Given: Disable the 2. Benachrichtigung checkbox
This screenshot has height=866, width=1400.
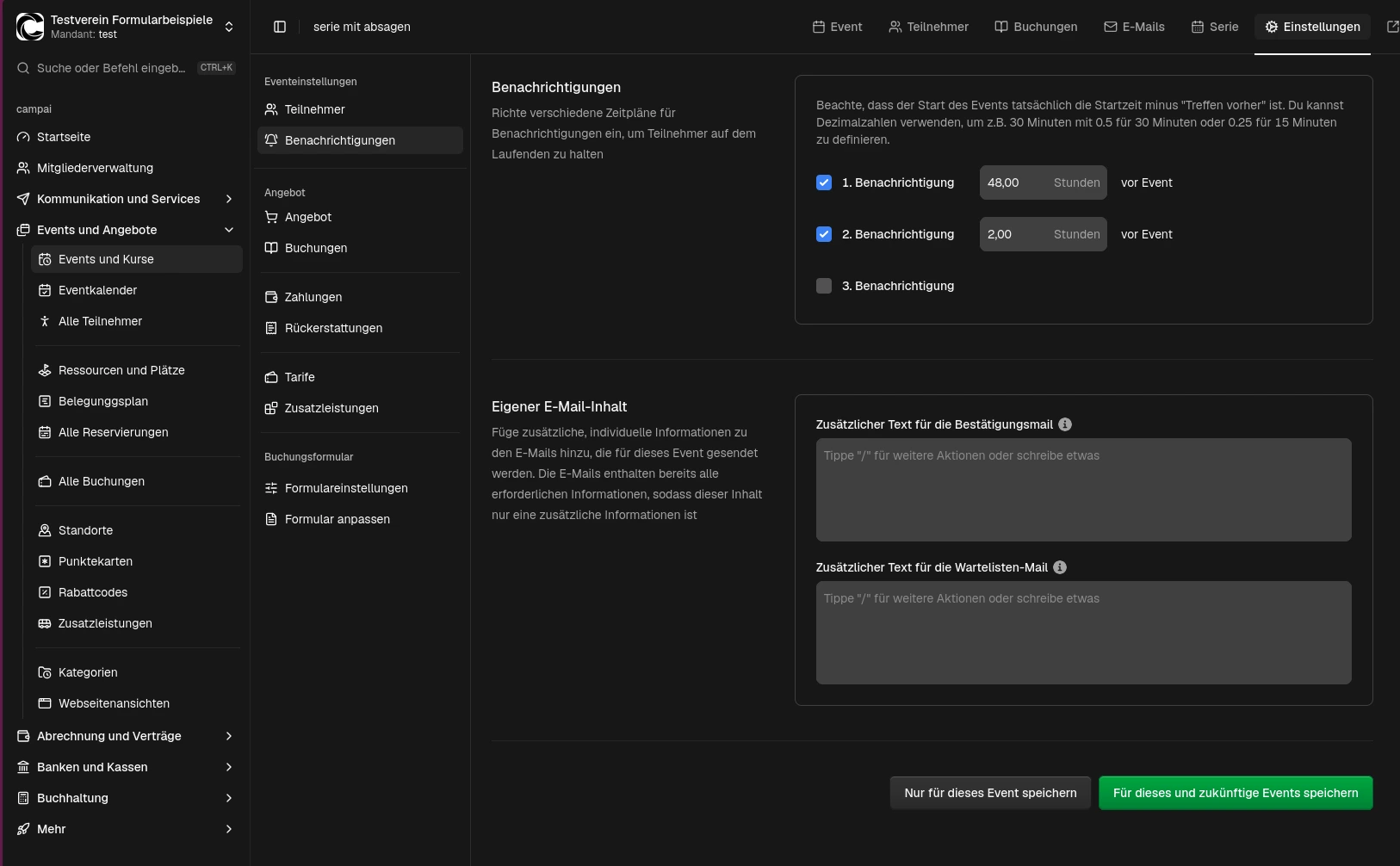Looking at the screenshot, I should coord(824,234).
